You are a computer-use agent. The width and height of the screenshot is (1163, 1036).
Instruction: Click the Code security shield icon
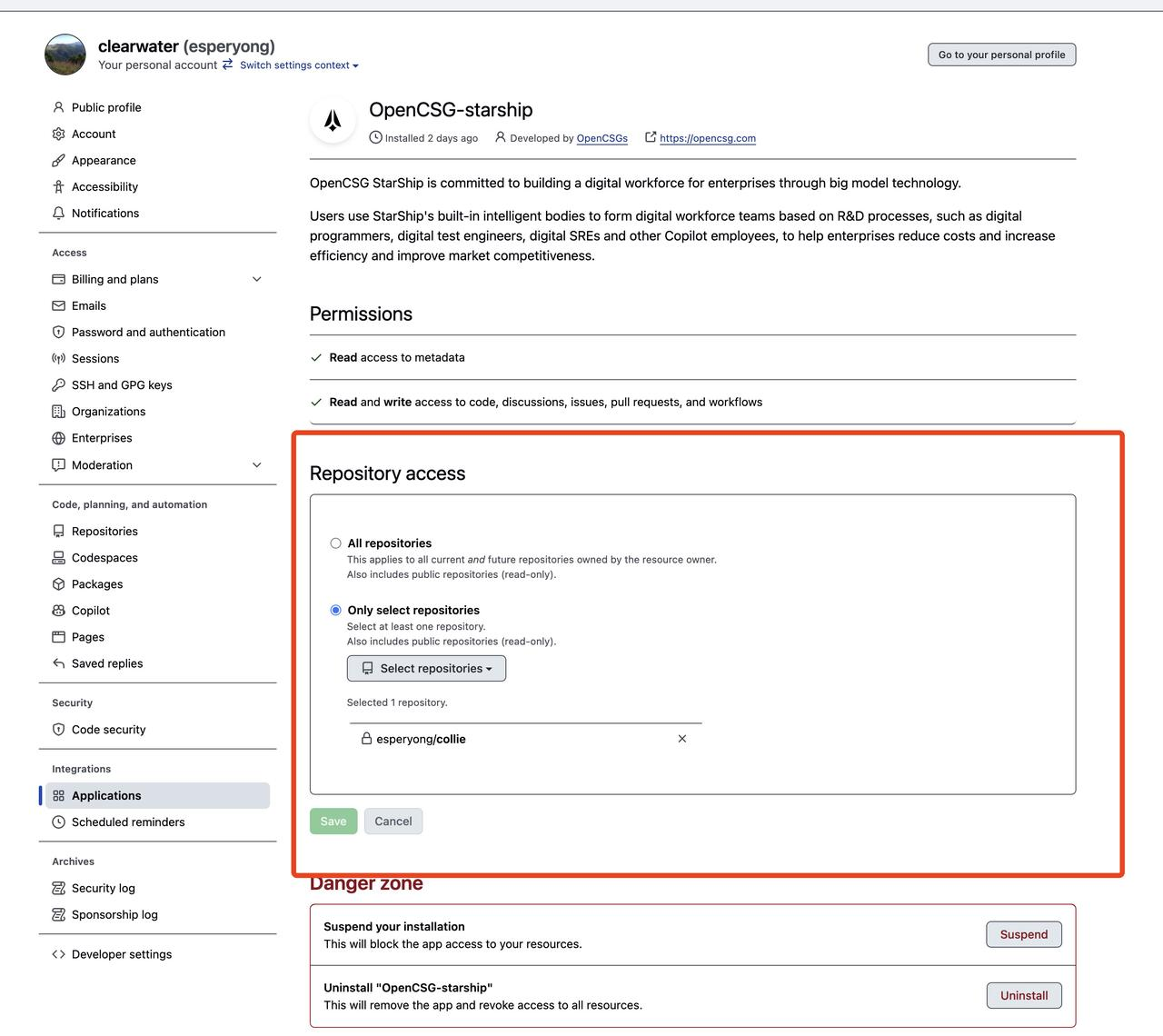pos(58,729)
